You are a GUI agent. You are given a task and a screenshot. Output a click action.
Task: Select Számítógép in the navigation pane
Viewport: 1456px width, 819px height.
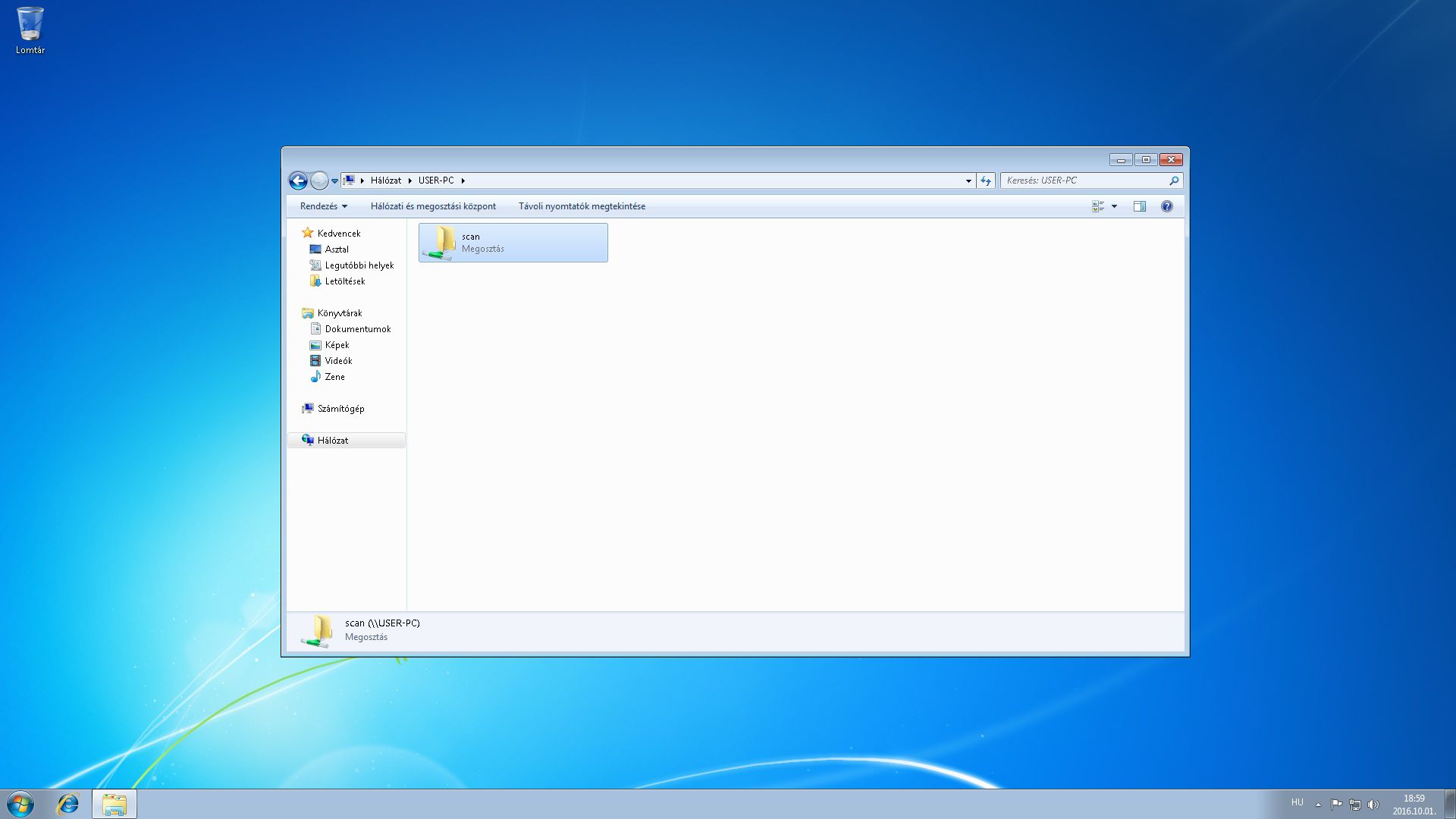[340, 409]
